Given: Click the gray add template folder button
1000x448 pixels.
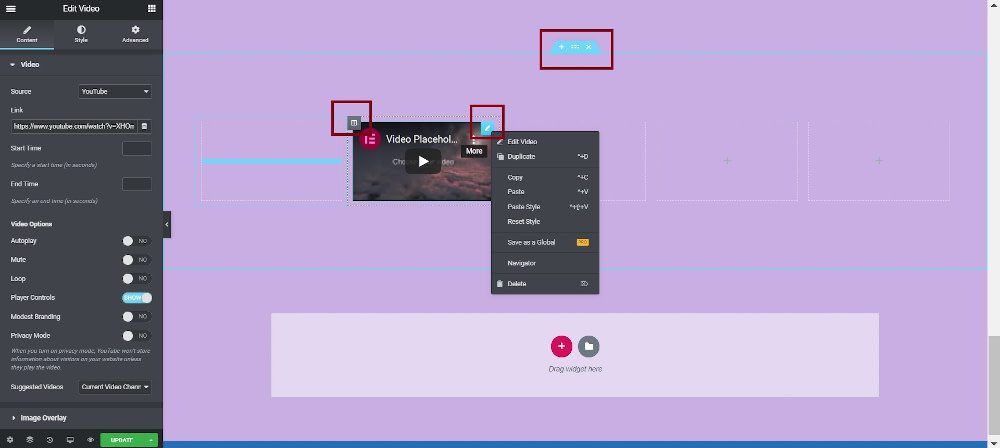Looking at the screenshot, I should tap(589, 346).
